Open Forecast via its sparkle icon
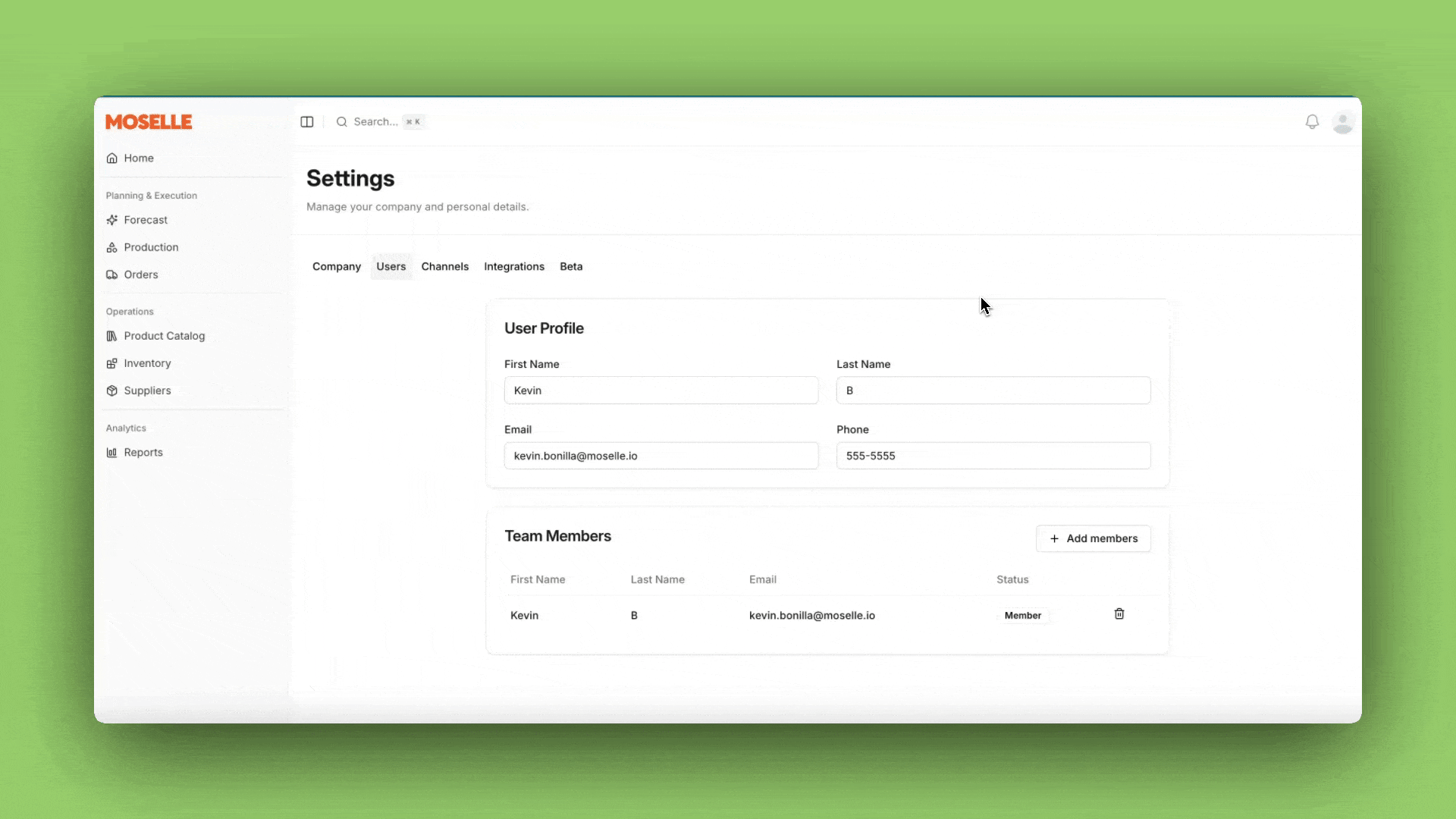This screenshot has height=819, width=1456. coord(112,220)
